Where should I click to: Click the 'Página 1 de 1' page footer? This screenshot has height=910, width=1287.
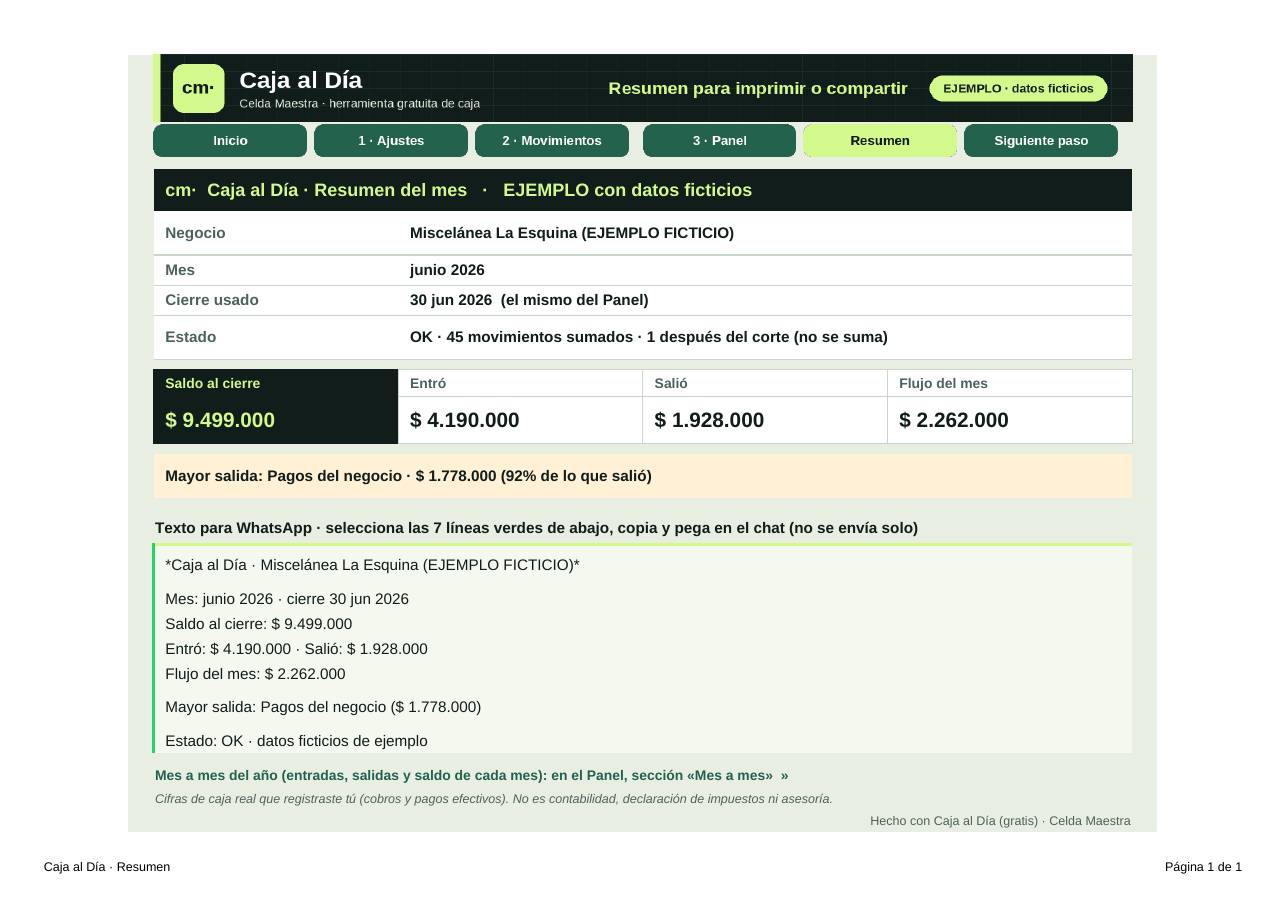point(1203,867)
